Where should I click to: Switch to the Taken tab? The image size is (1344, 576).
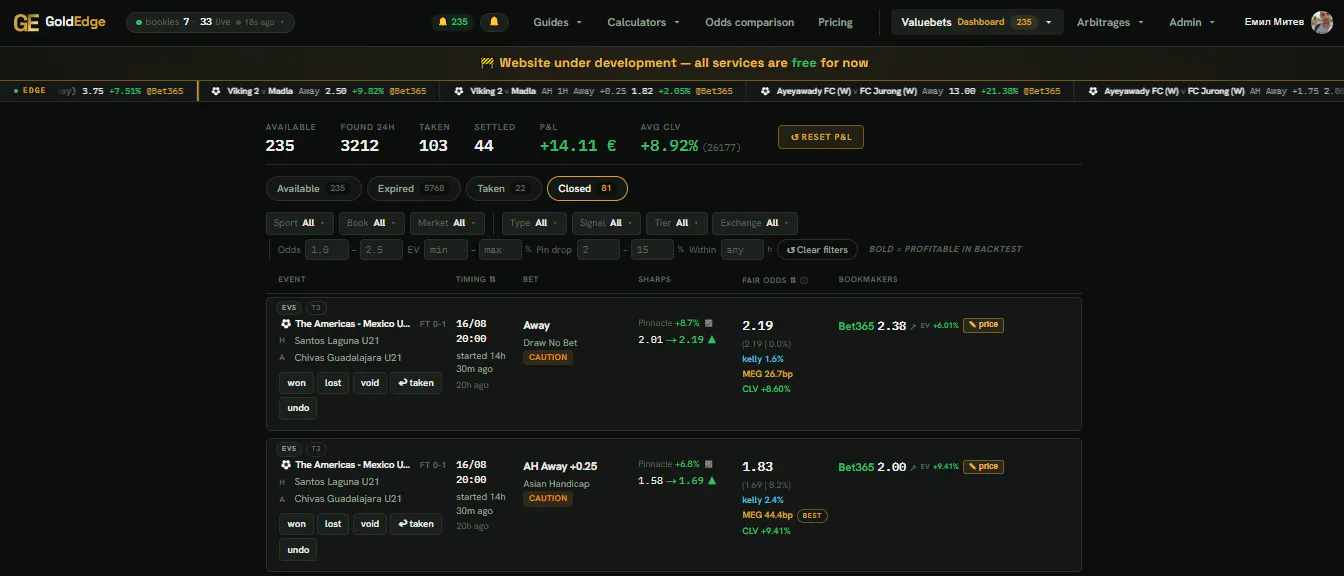tap(503, 188)
